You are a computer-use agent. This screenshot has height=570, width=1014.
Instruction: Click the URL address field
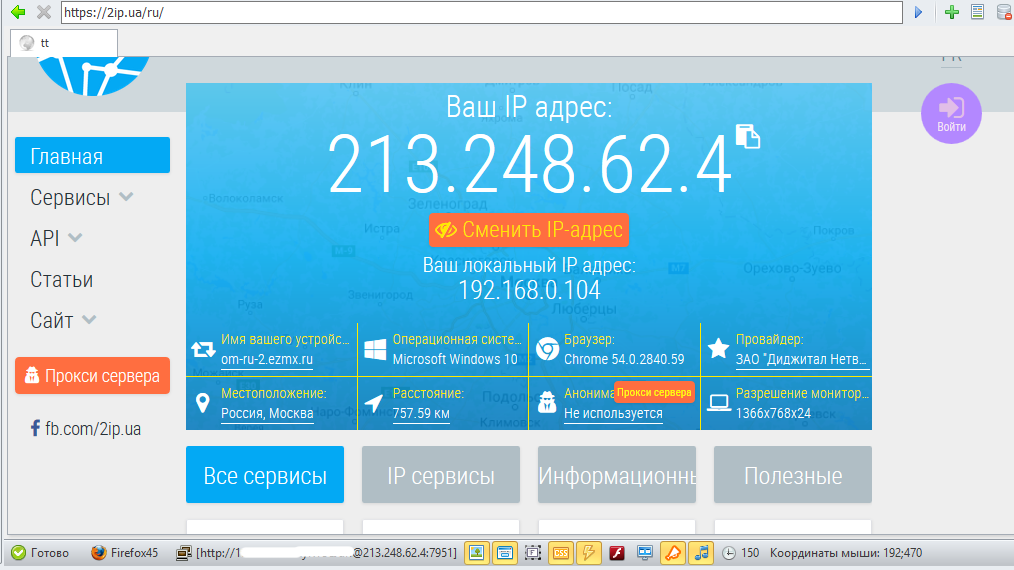coord(480,12)
